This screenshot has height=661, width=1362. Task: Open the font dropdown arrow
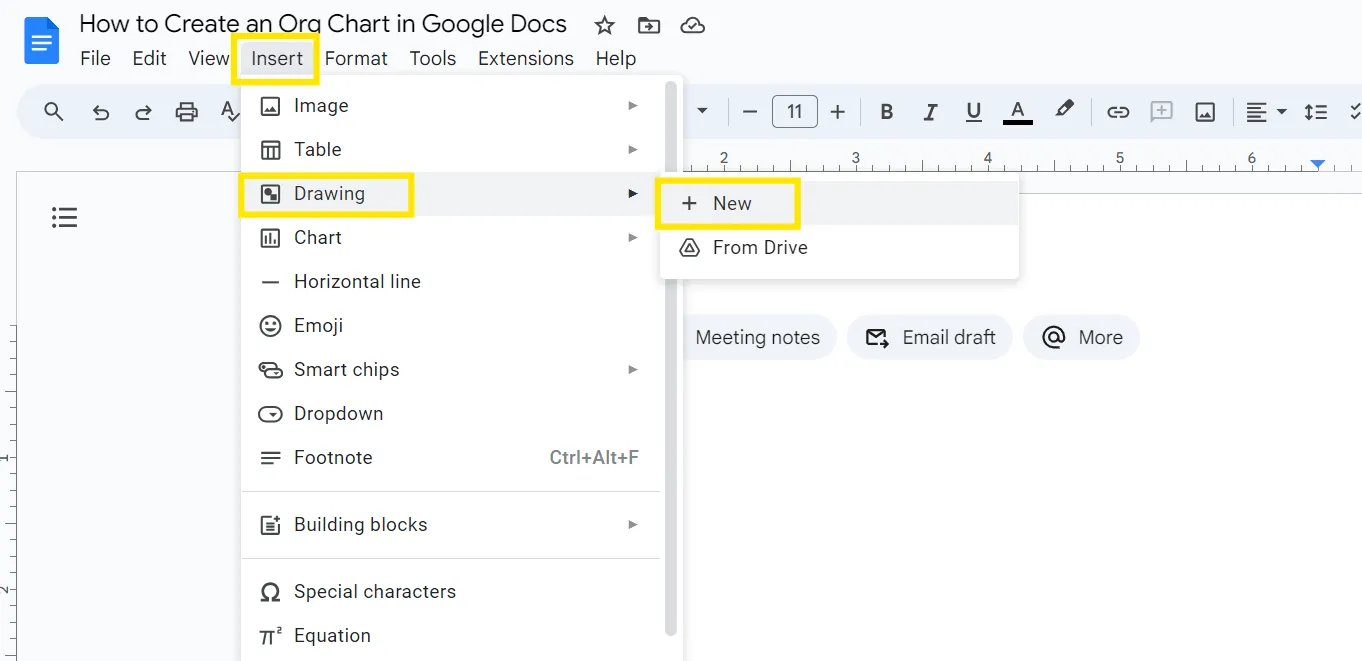pyautogui.click(x=702, y=111)
